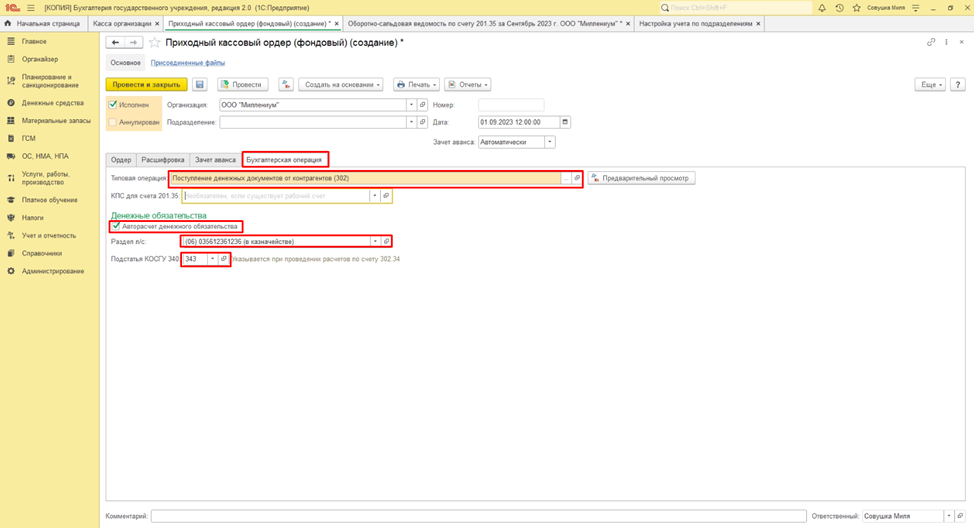974x528 pixels.
Task: Select the Основное form section
Action: (x=125, y=63)
